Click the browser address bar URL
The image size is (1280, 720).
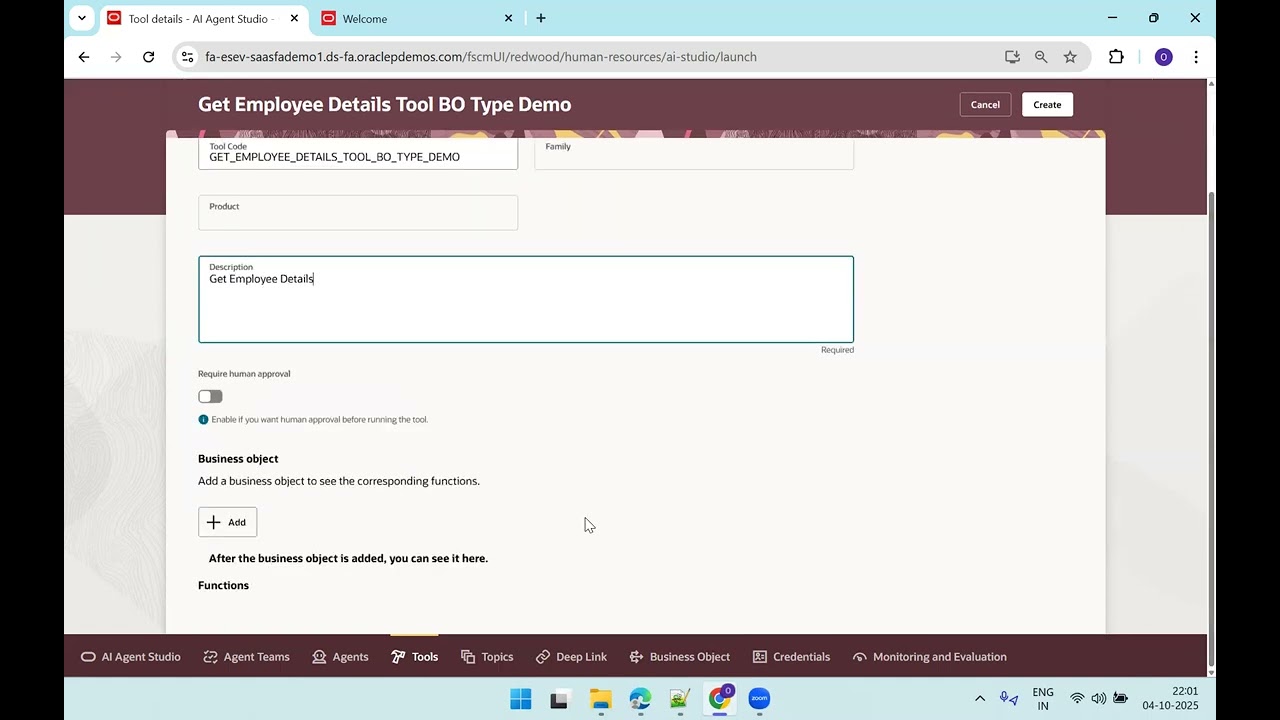(481, 57)
